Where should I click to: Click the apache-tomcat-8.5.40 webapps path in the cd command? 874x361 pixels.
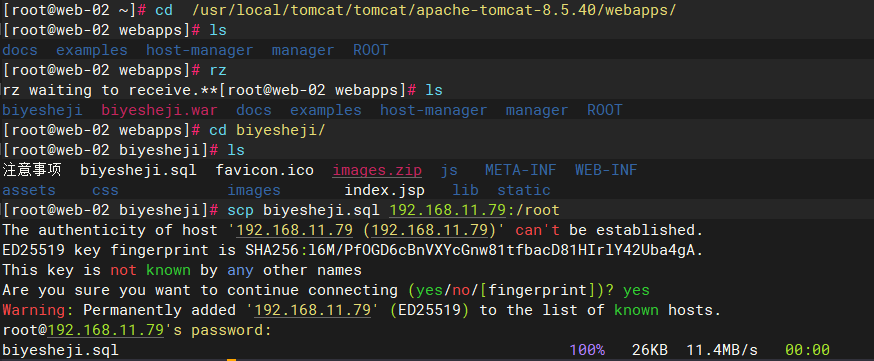[434, 10]
